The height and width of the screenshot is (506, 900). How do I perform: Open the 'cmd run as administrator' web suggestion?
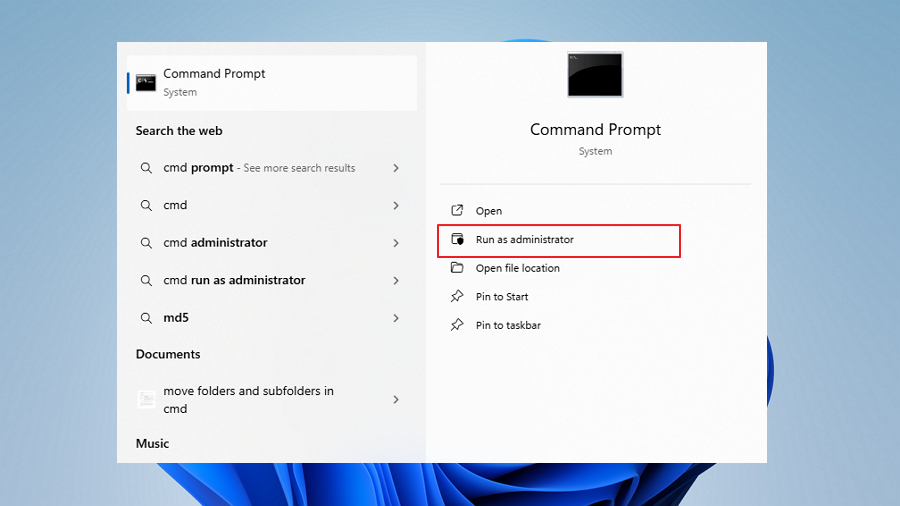[234, 280]
